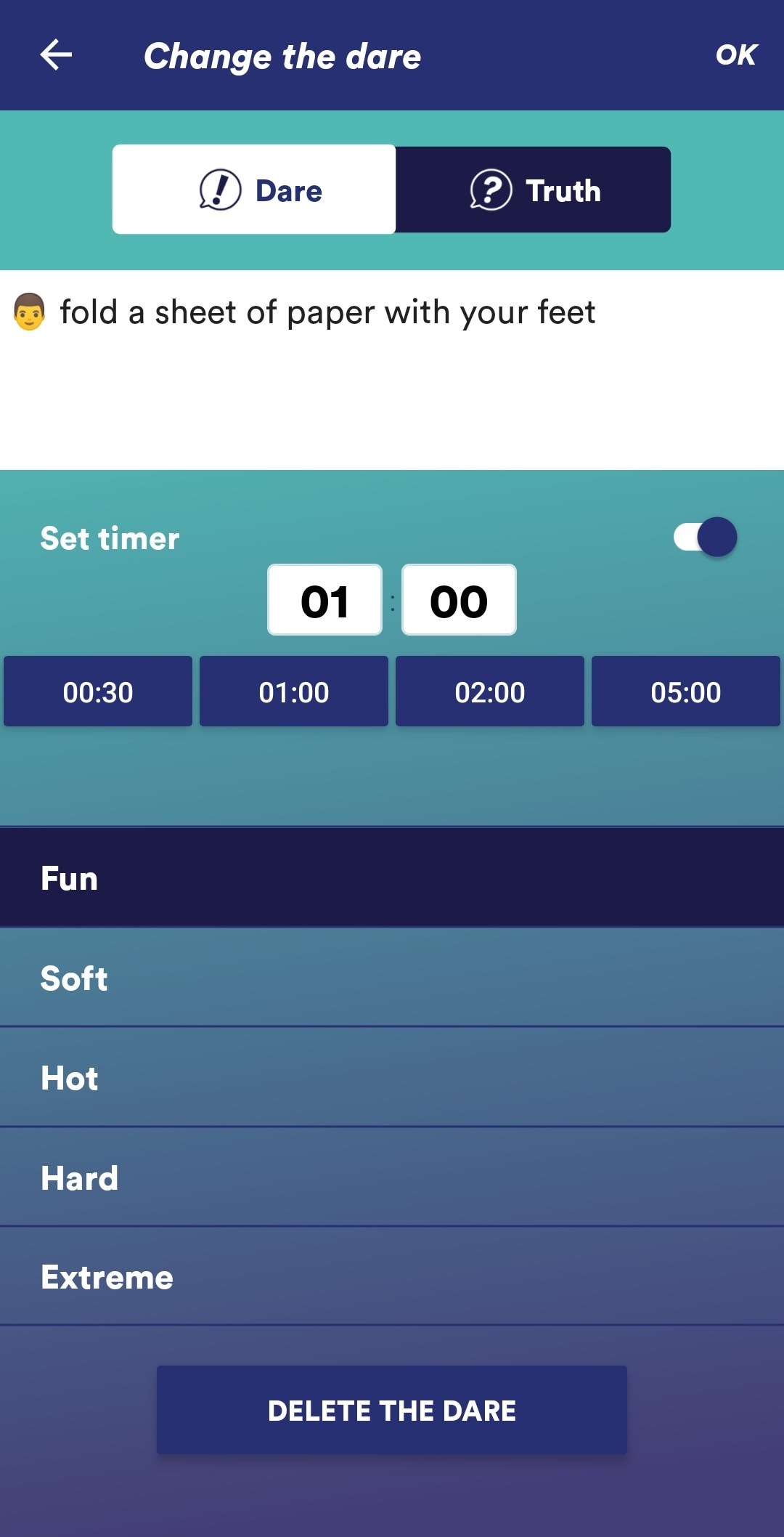Click the exclamation speech bubble icon
Image resolution: width=784 pixels, height=1537 pixels.
(x=220, y=190)
